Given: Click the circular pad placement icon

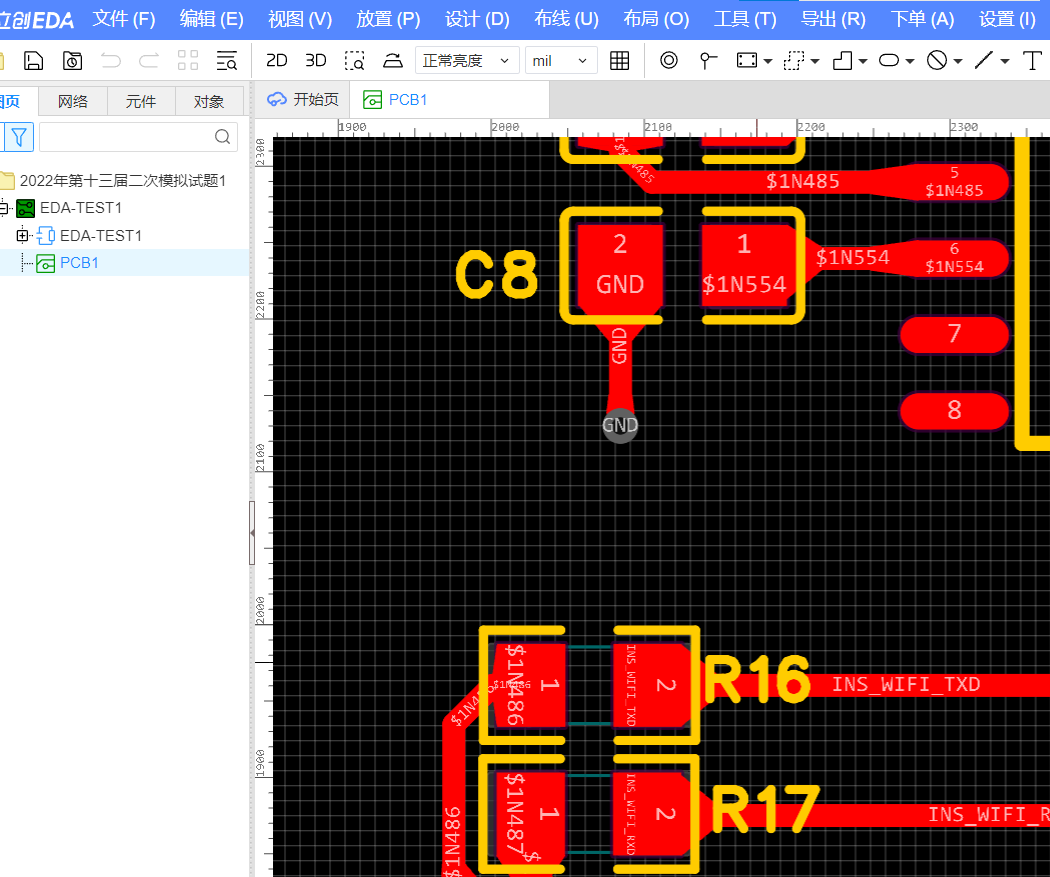Looking at the screenshot, I should (668, 60).
